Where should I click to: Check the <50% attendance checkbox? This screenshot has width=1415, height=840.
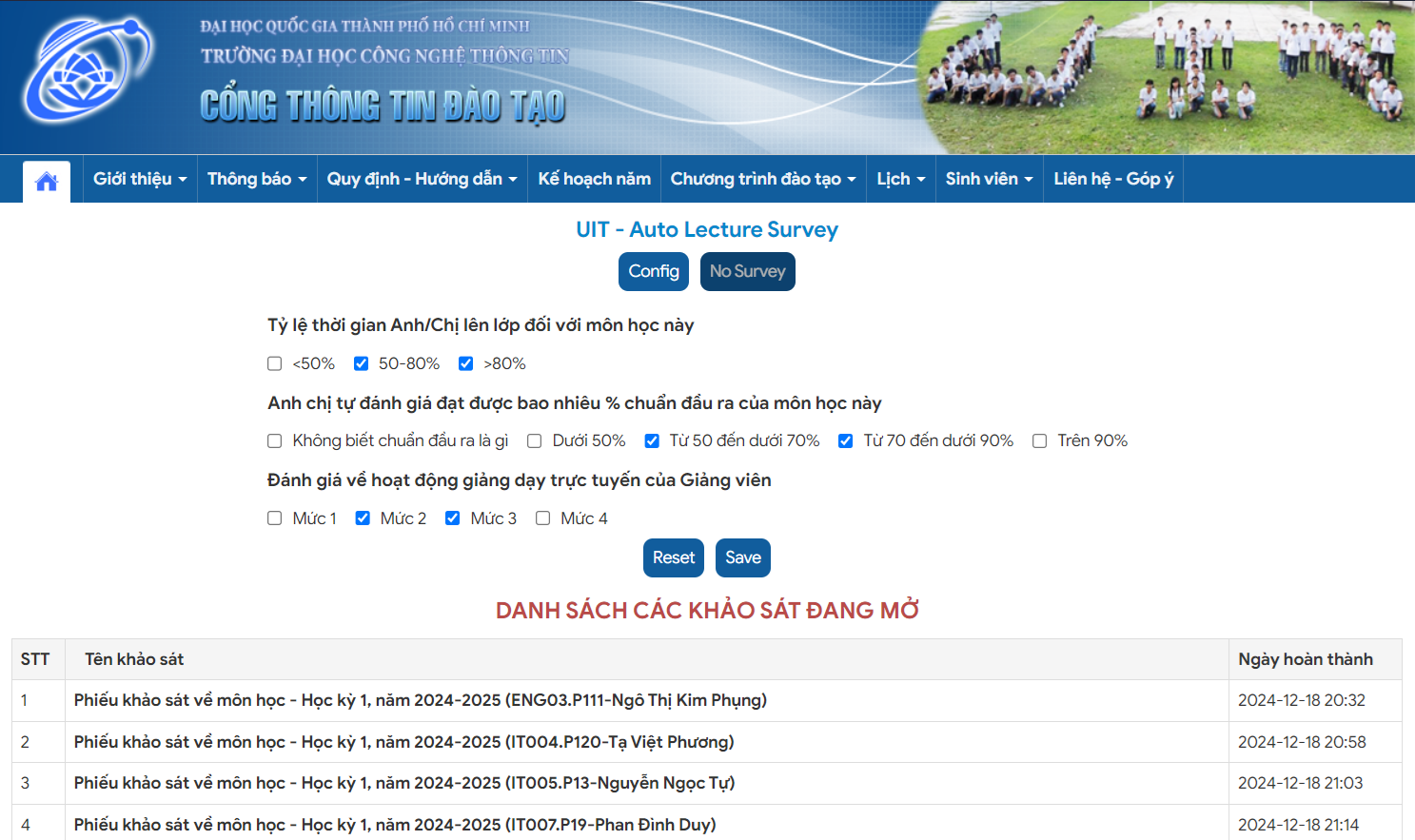(275, 363)
